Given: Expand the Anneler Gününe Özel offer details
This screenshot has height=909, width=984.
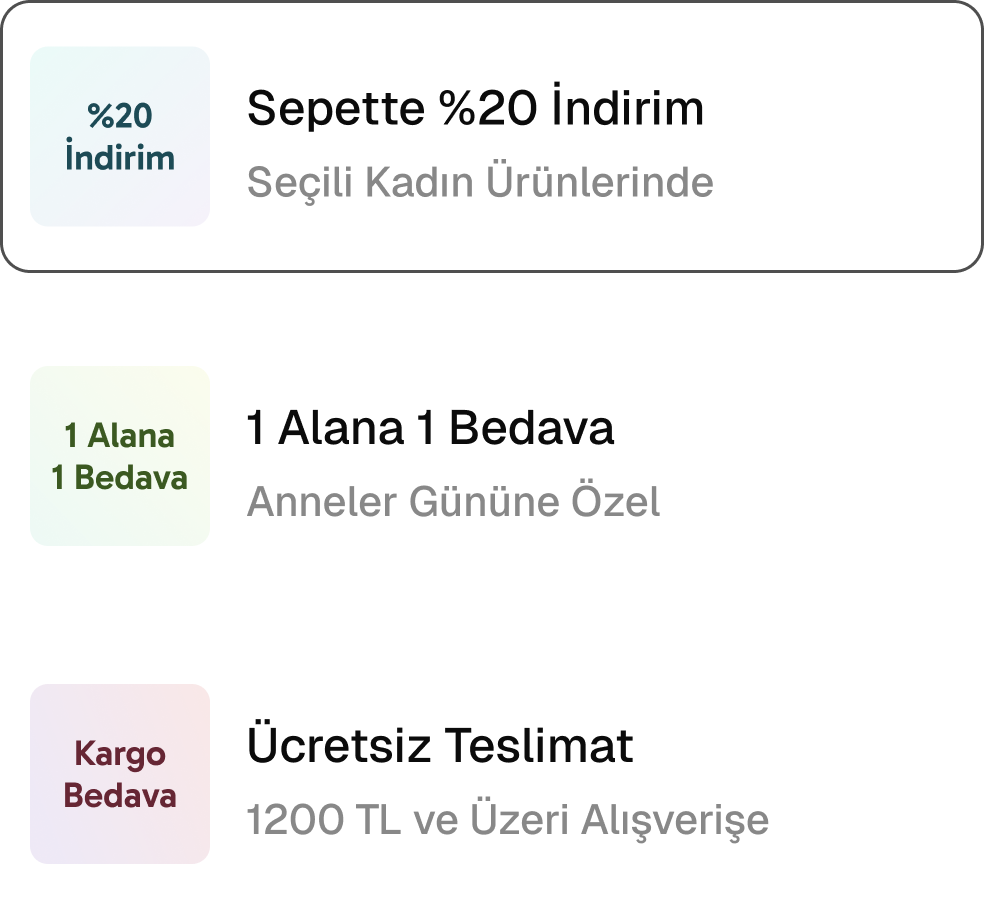Looking at the screenshot, I should pos(490,455).
